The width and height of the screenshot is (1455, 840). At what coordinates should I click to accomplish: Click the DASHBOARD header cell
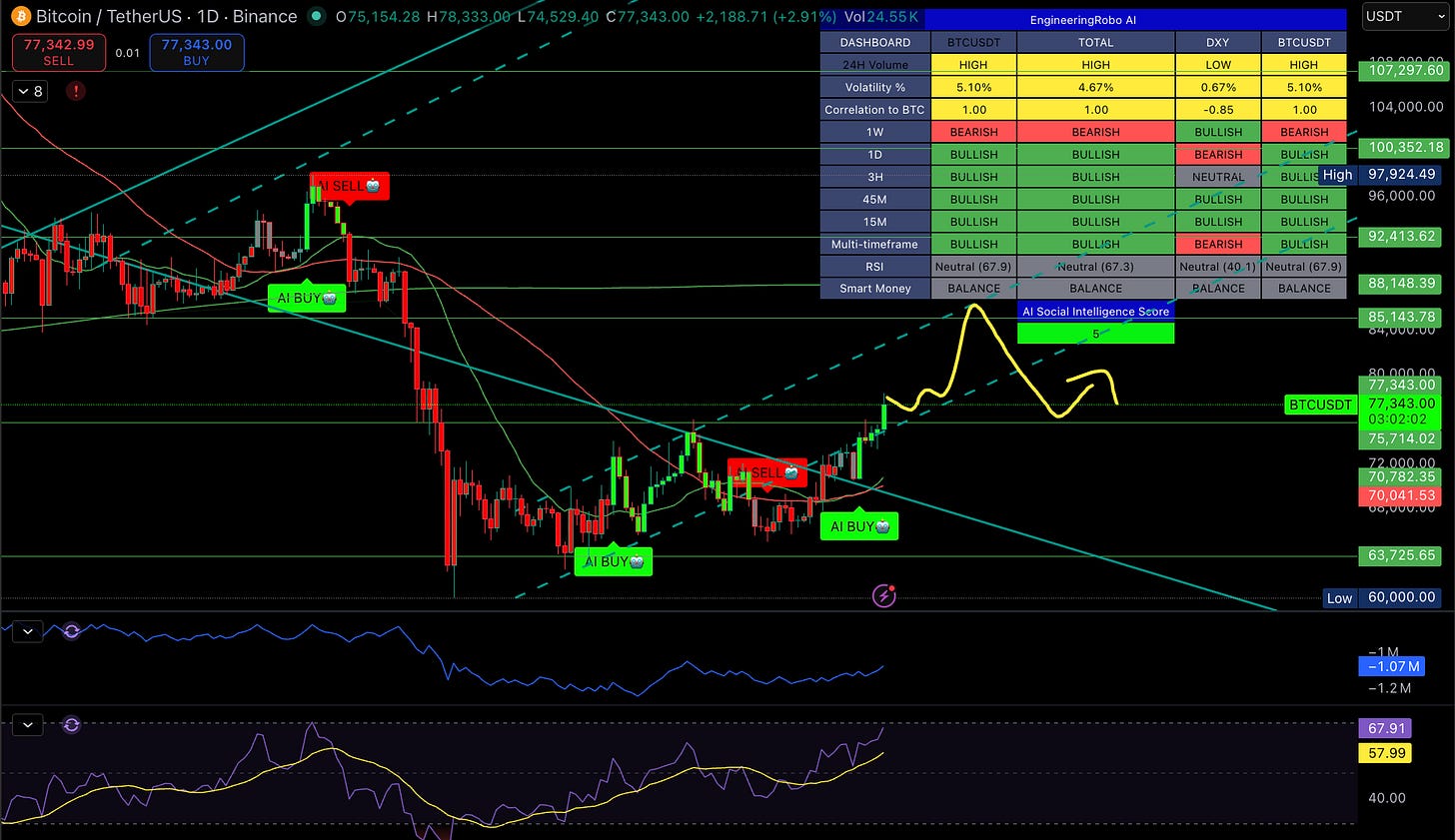875,42
